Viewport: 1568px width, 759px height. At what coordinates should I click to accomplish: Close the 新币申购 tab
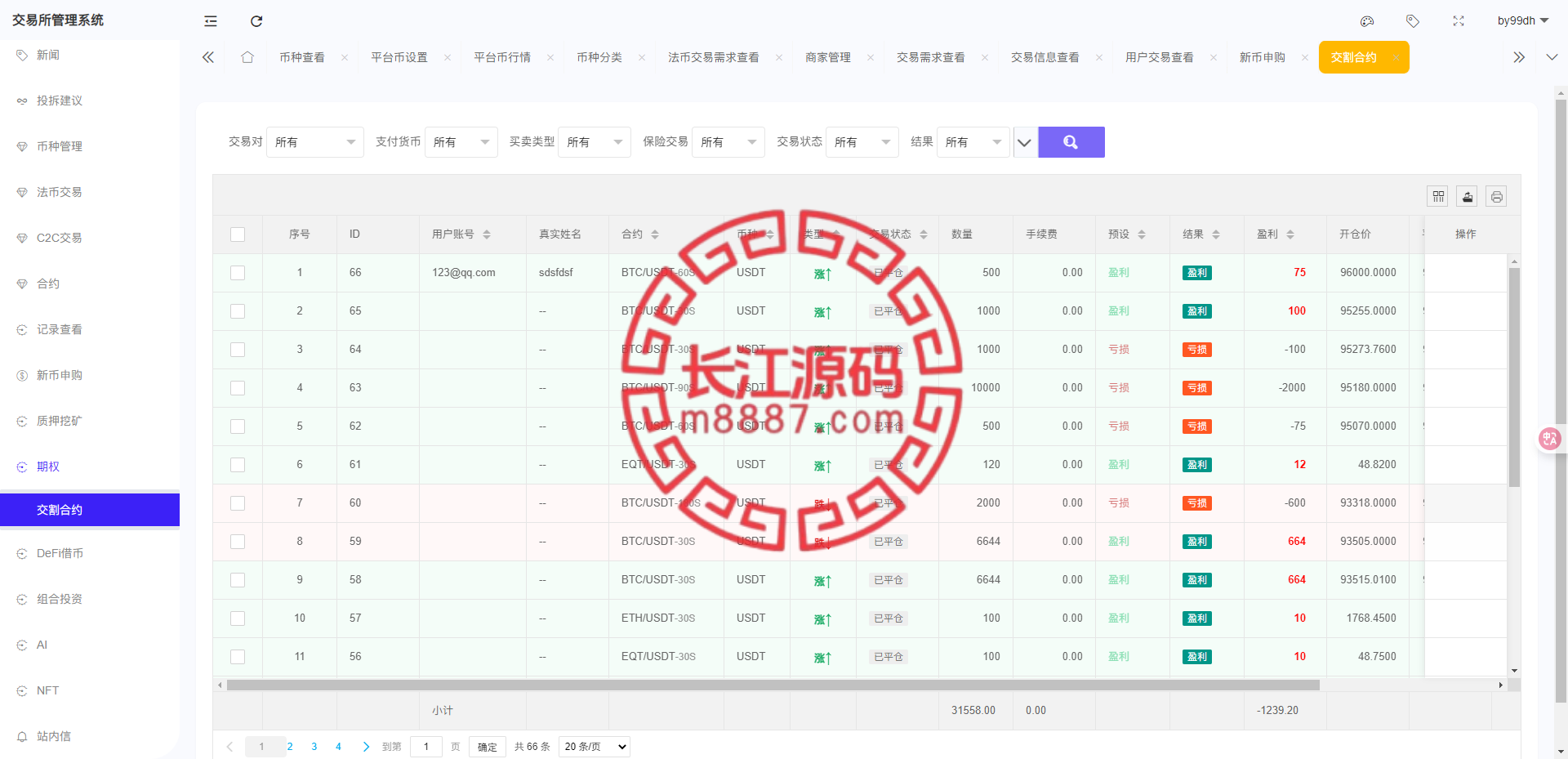click(x=1305, y=57)
